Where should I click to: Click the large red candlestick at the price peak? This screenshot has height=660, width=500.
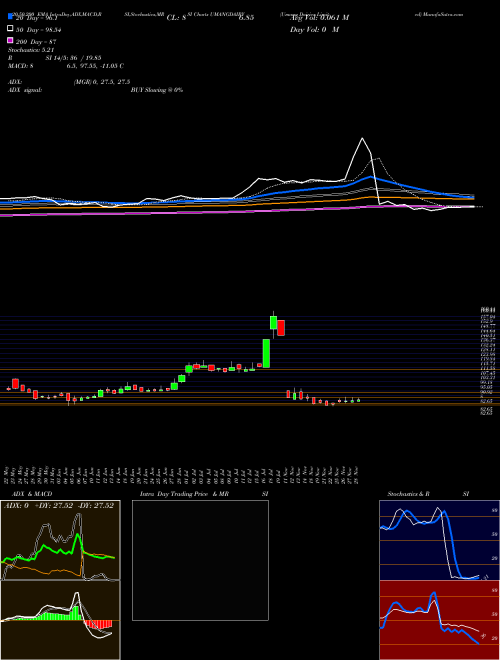[x=281, y=328]
